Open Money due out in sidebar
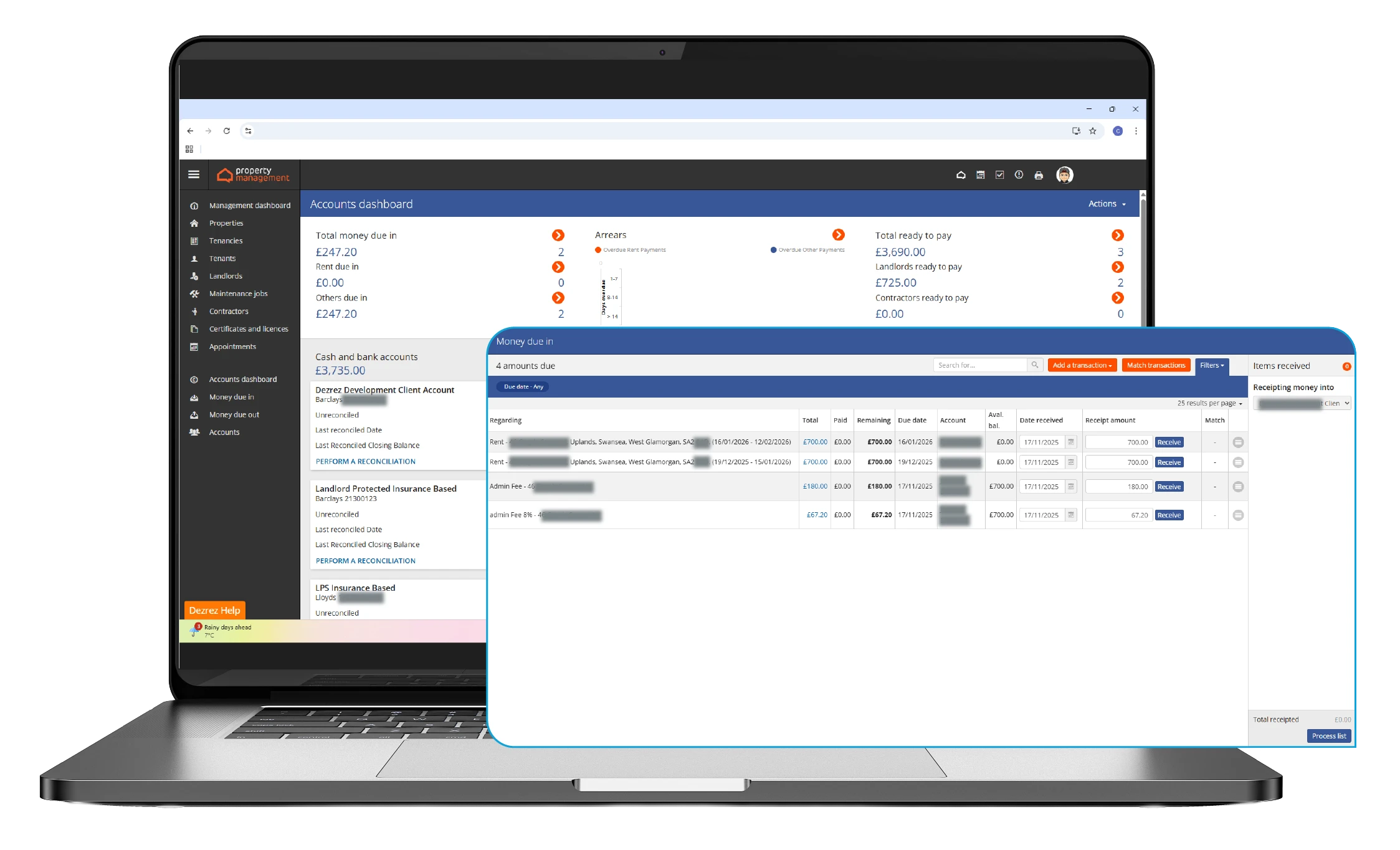1400x850 pixels. point(234,414)
